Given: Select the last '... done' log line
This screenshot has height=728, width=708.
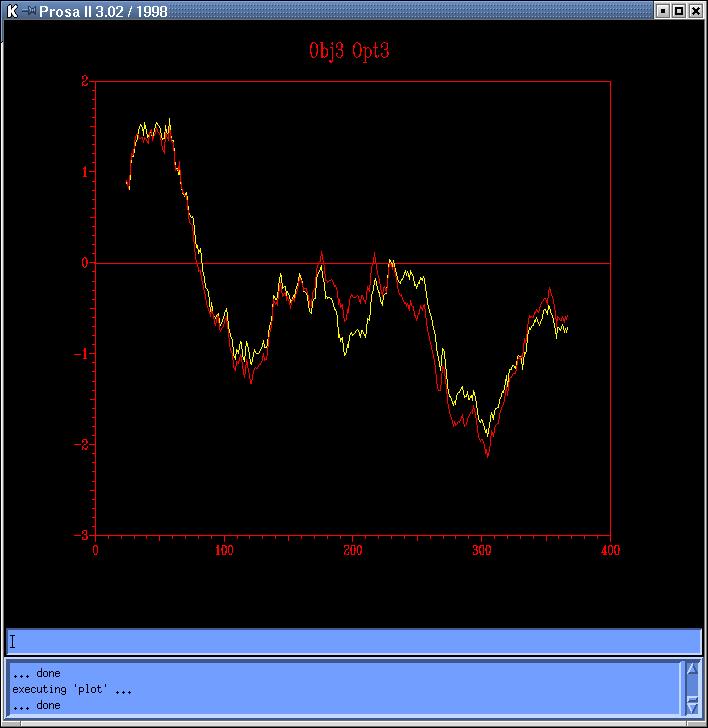Looking at the screenshot, I should click(36, 705).
